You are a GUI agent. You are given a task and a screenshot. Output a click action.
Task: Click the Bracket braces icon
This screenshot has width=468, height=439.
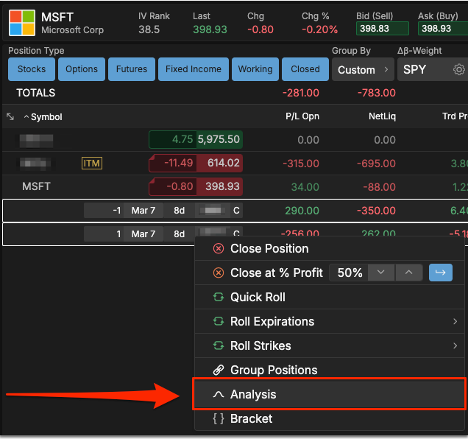(218, 419)
